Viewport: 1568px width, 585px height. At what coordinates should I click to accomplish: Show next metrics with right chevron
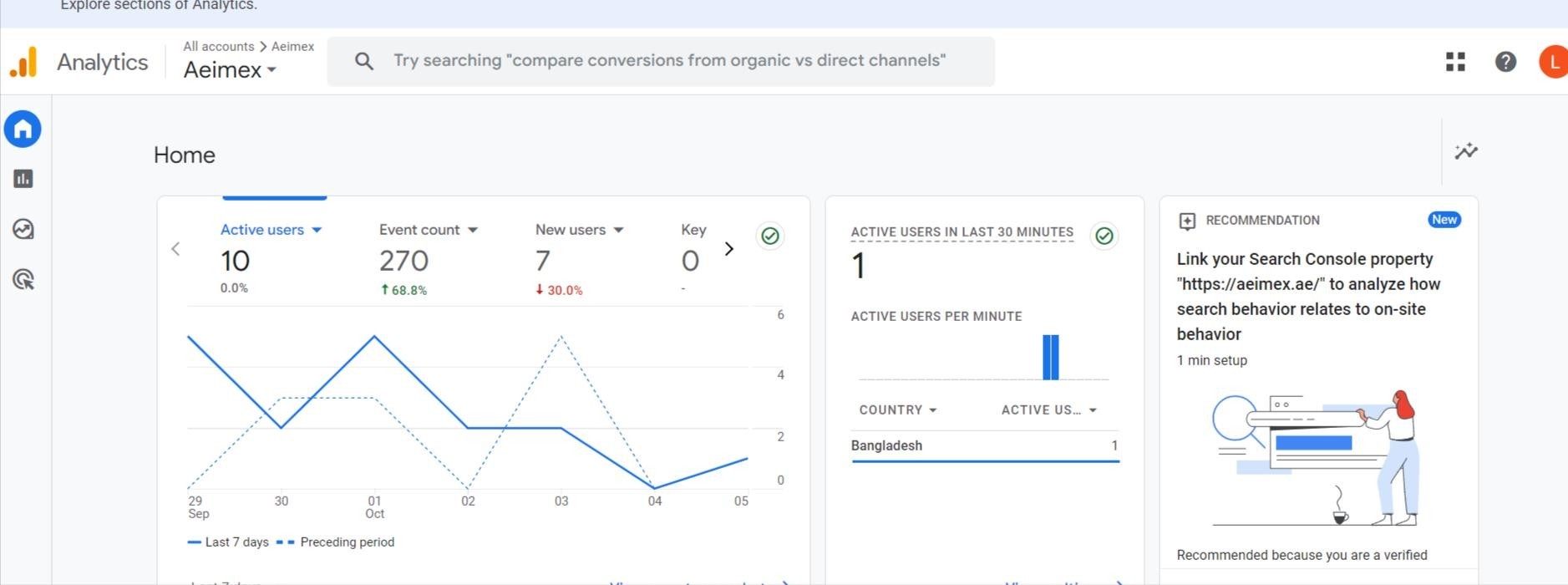click(x=729, y=249)
